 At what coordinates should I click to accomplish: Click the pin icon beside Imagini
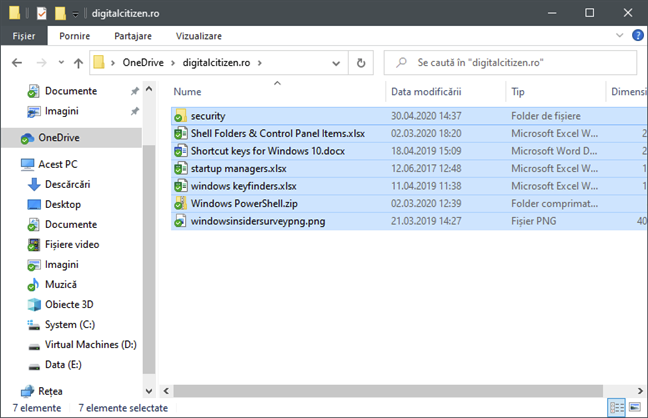click(x=135, y=111)
